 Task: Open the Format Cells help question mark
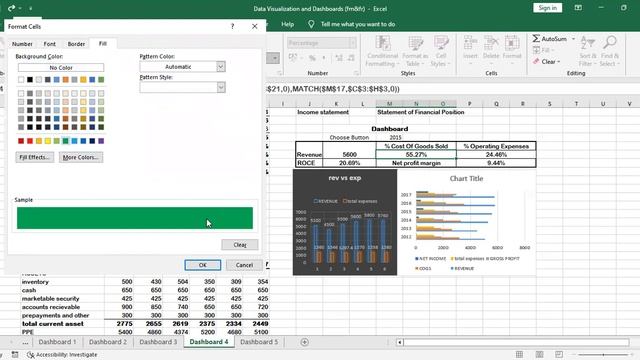coord(232,26)
